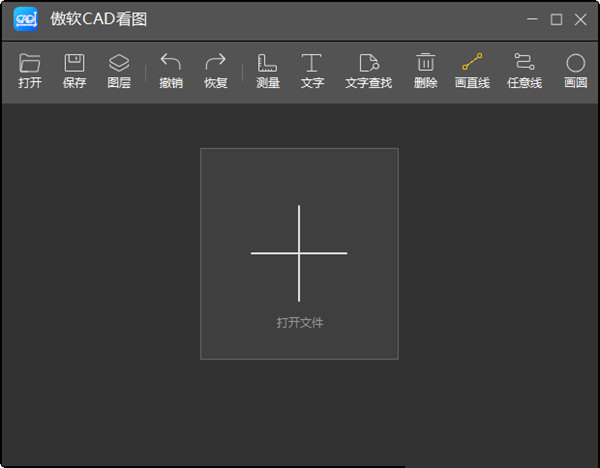Close the CAD viewer window
This screenshot has height=468, width=600.
[x=580, y=20]
